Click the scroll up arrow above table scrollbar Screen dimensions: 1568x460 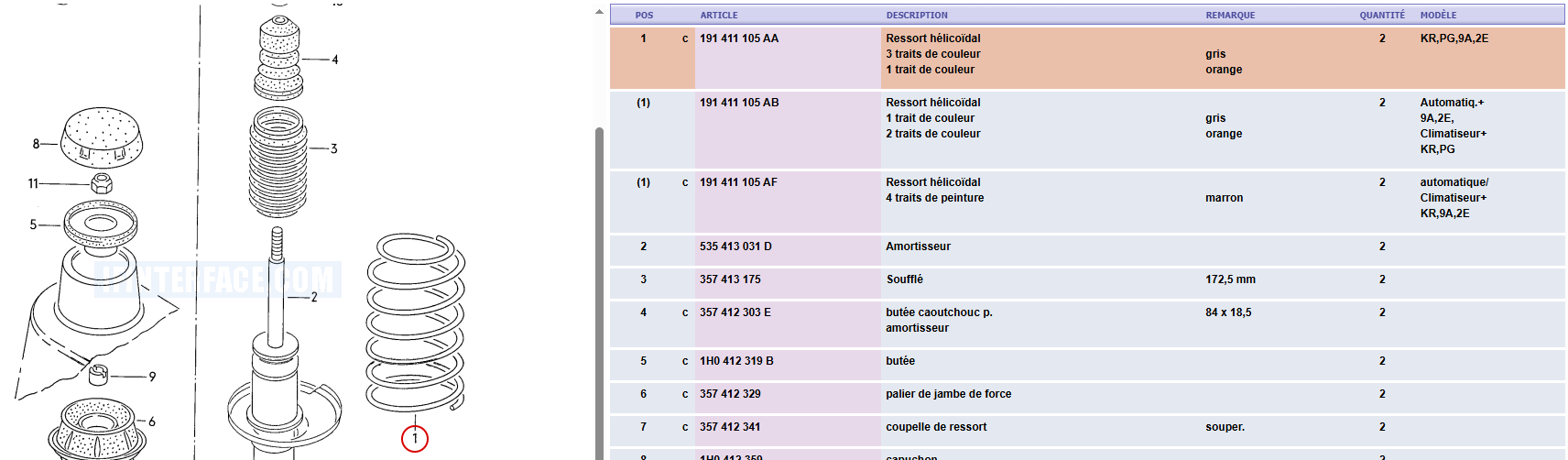point(599,12)
